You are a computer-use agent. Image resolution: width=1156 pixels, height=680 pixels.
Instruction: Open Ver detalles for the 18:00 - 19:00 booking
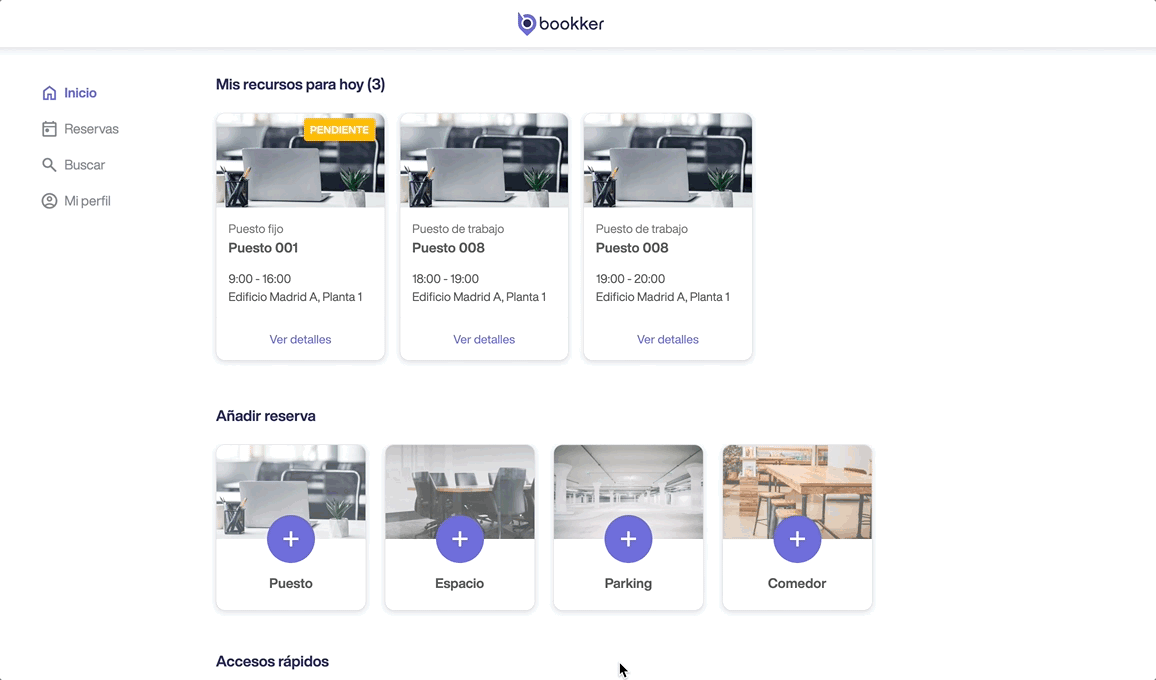coord(484,340)
